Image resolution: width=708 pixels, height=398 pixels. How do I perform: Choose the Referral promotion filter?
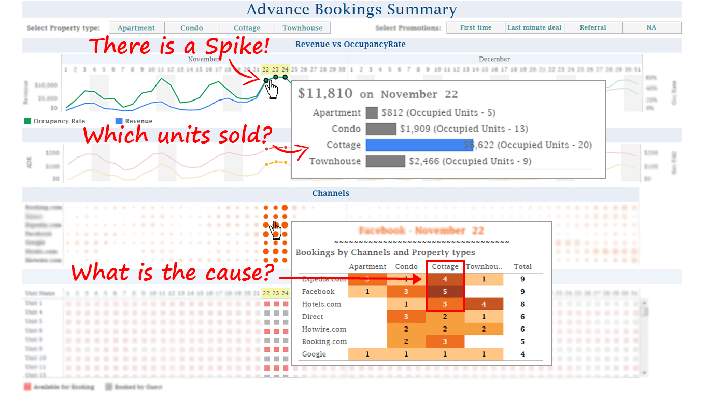pyautogui.click(x=593, y=28)
